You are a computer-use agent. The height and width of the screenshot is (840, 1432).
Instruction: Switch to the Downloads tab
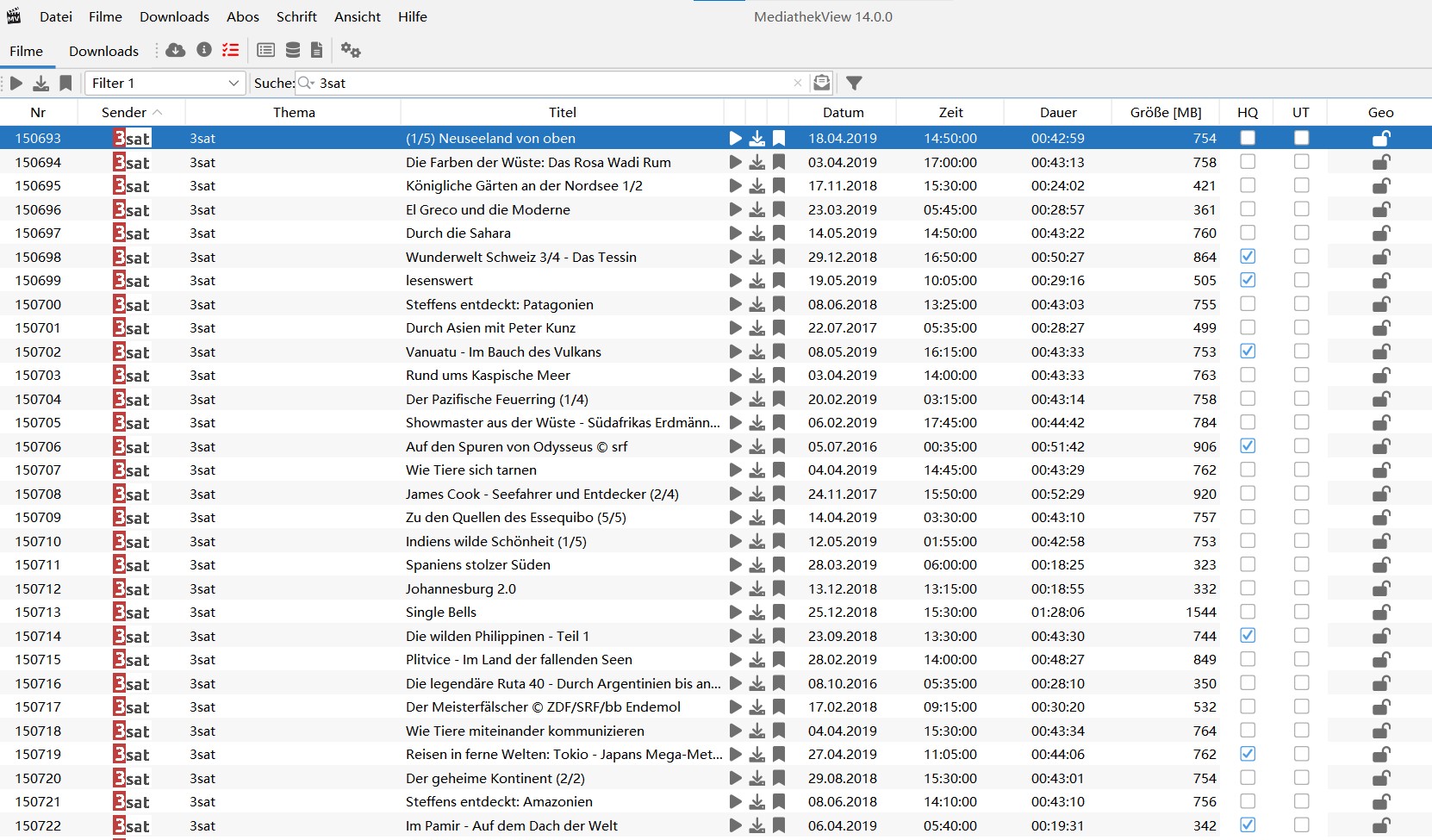pos(103,51)
